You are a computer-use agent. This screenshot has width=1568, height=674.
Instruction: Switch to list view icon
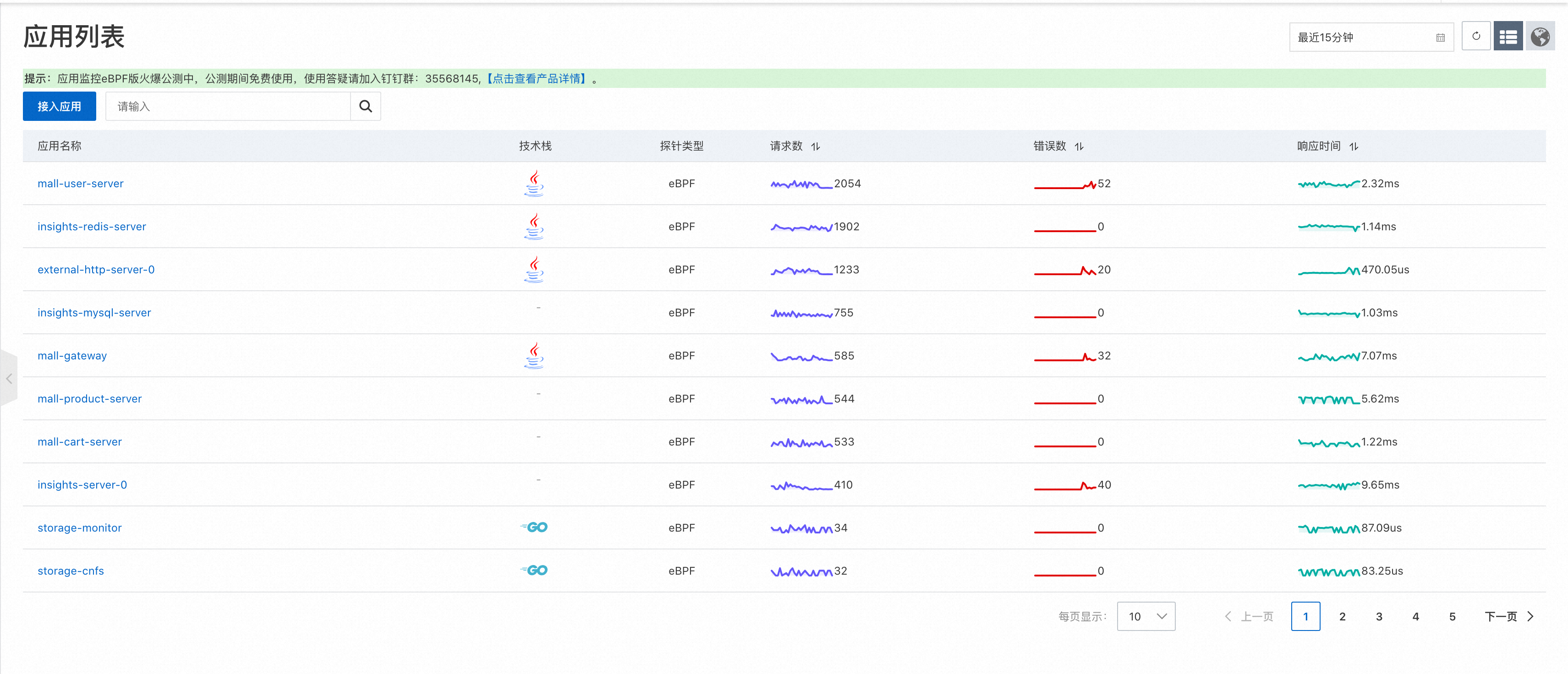pos(1508,37)
